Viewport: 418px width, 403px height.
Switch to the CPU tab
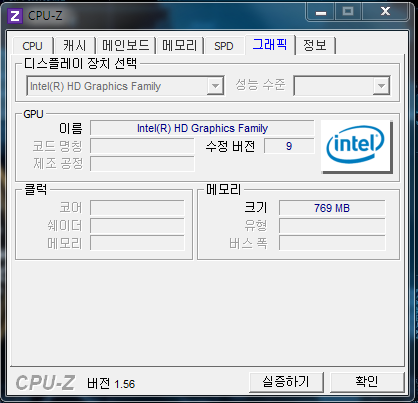32,46
